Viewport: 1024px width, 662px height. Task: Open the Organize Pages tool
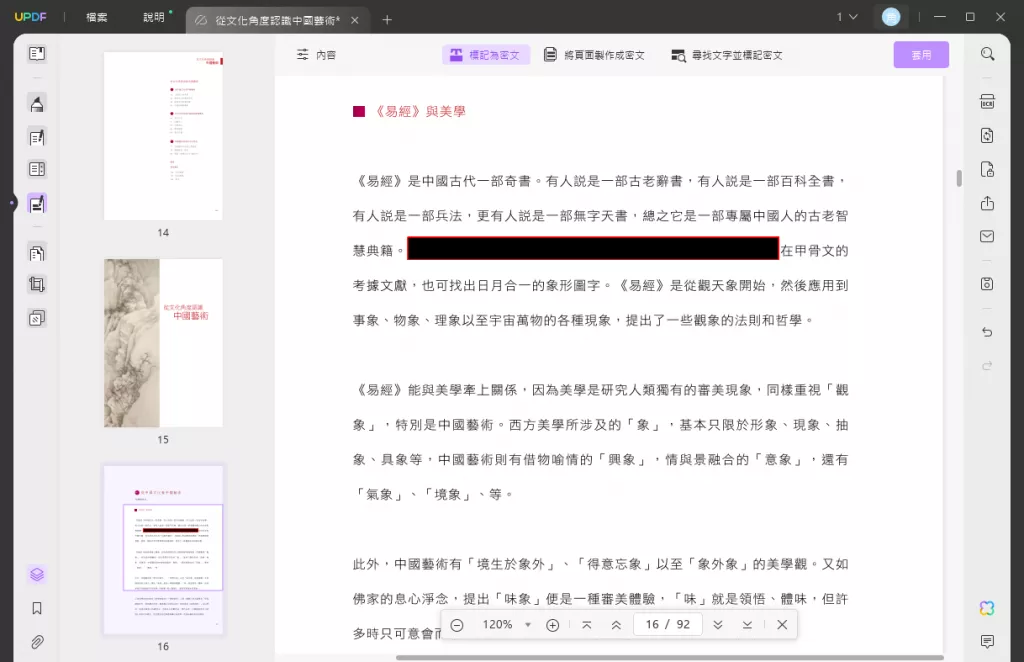pyautogui.click(x=37, y=253)
